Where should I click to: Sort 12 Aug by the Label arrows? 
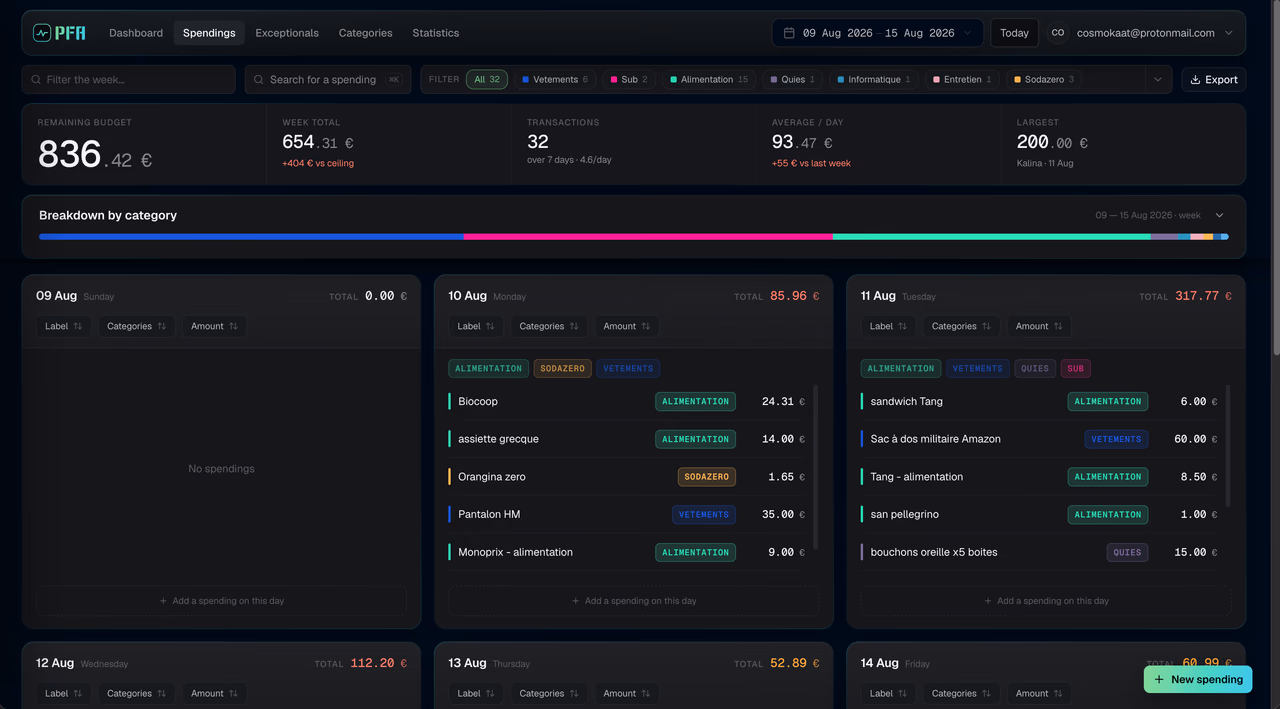tap(78, 693)
